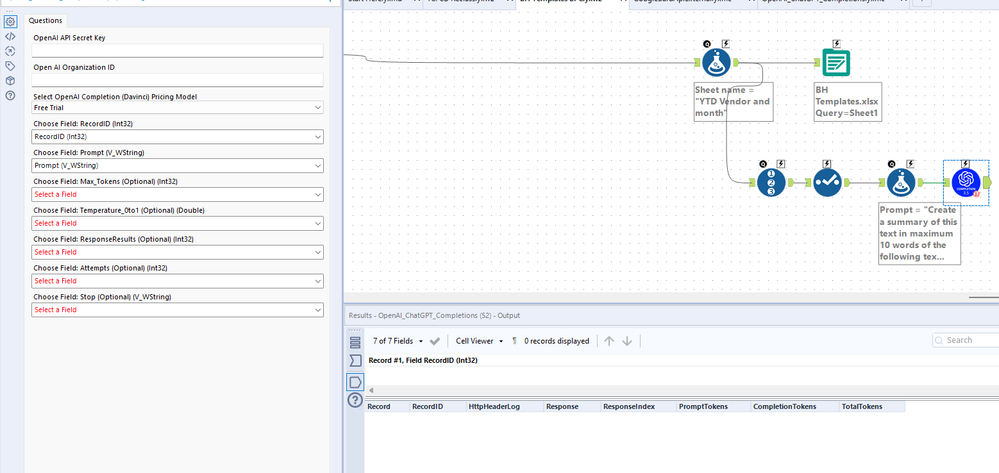Screen dimensions: 999x473
Task: Switch to the Questions tab
Action: (x=46, y=20)
